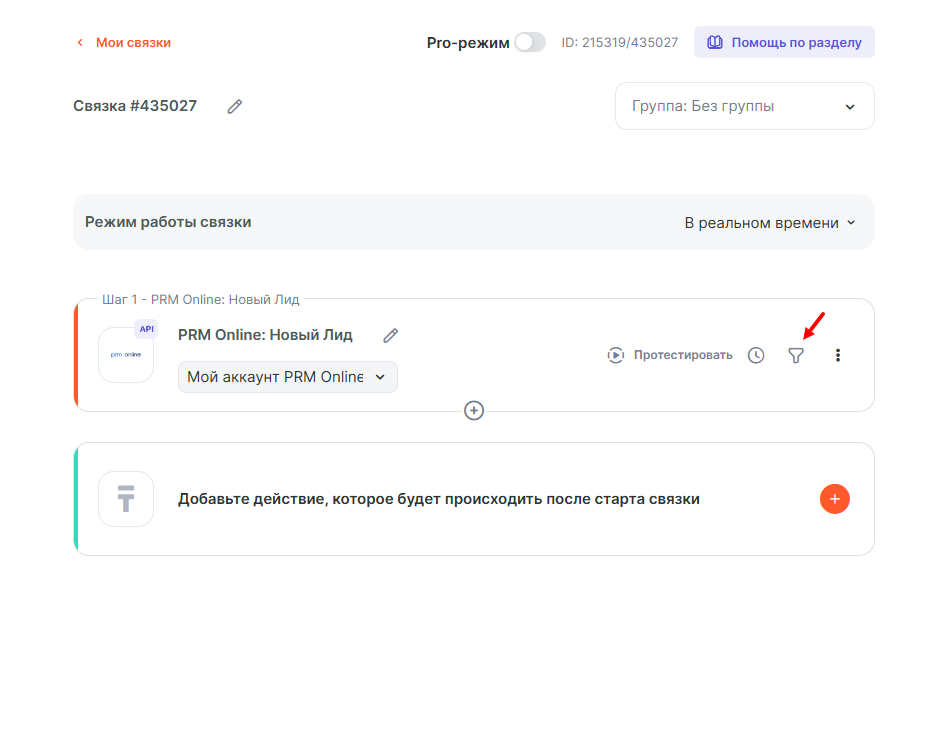Viewport: 952px width, 743px height.
Task: Open the В реальном времени mode dropdown
Action: 769,223
